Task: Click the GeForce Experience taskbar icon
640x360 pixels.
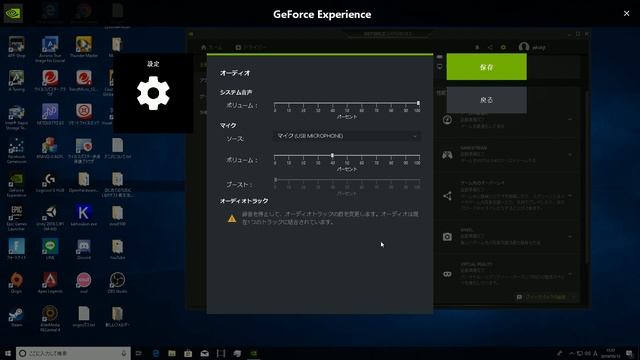Action: tap(253, 353)
